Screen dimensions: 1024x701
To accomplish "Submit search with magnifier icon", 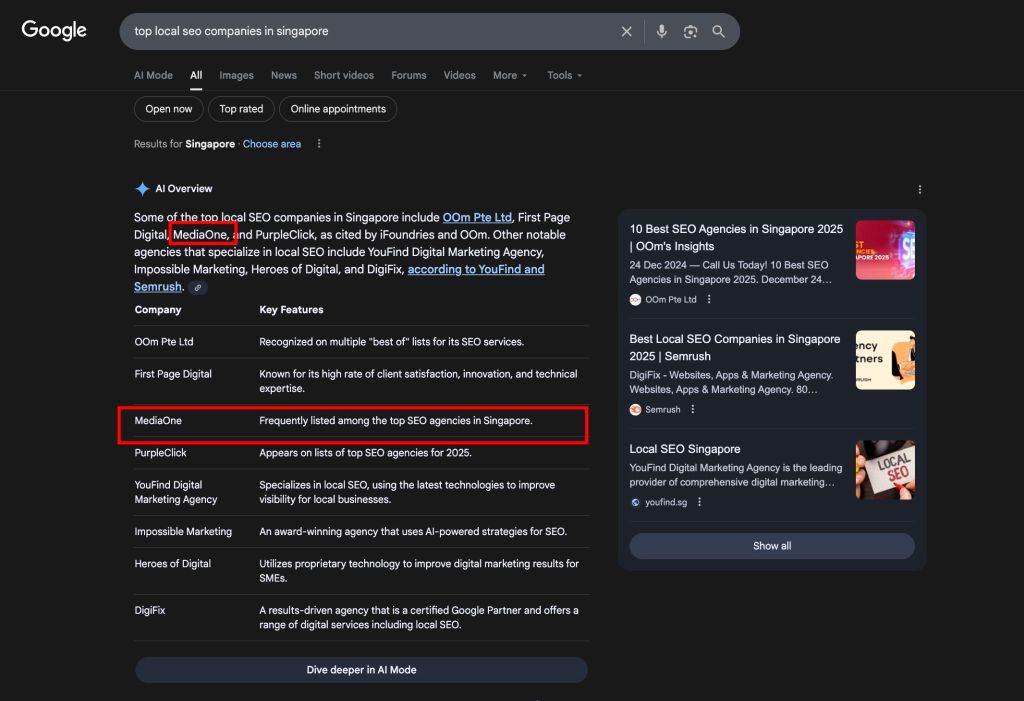I will pyautogui.click(x=718, y=31).
